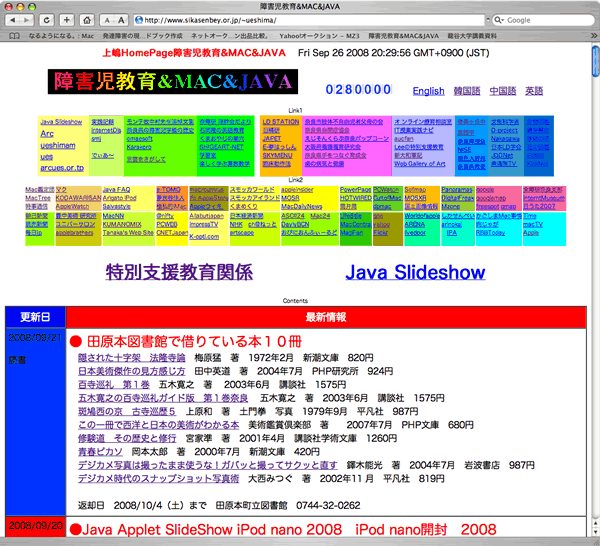The height and width of the screenshot is (546, 600).
Task: Click the 2008/09/20 date cell
Action: point(35,526)
